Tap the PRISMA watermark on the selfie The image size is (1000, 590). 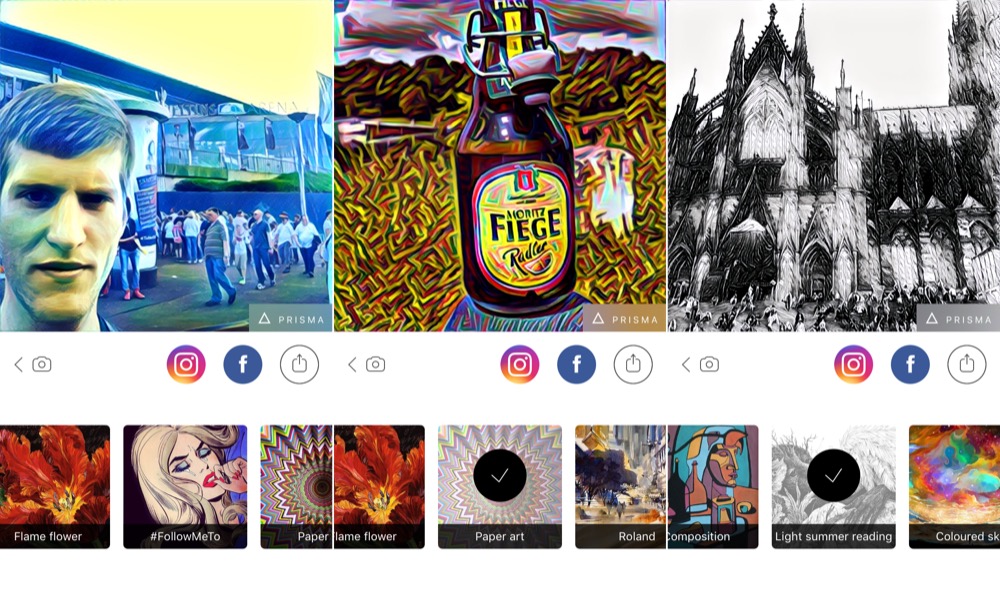point(291,318)
